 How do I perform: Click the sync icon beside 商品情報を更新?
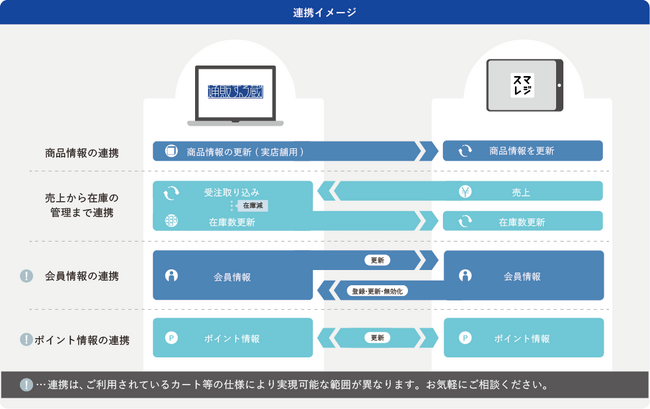[464, 151]
